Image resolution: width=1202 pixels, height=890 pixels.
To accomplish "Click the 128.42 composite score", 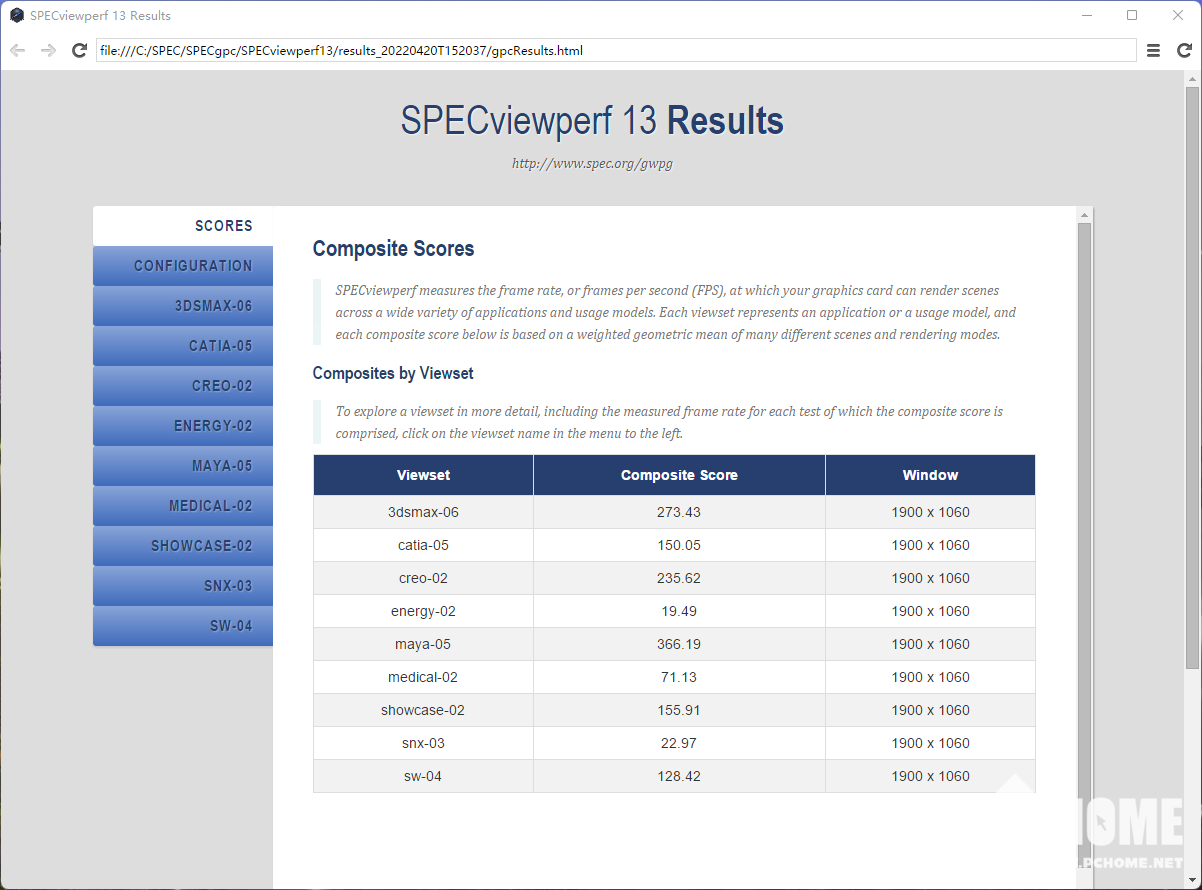I will click(x=679, y=776).
